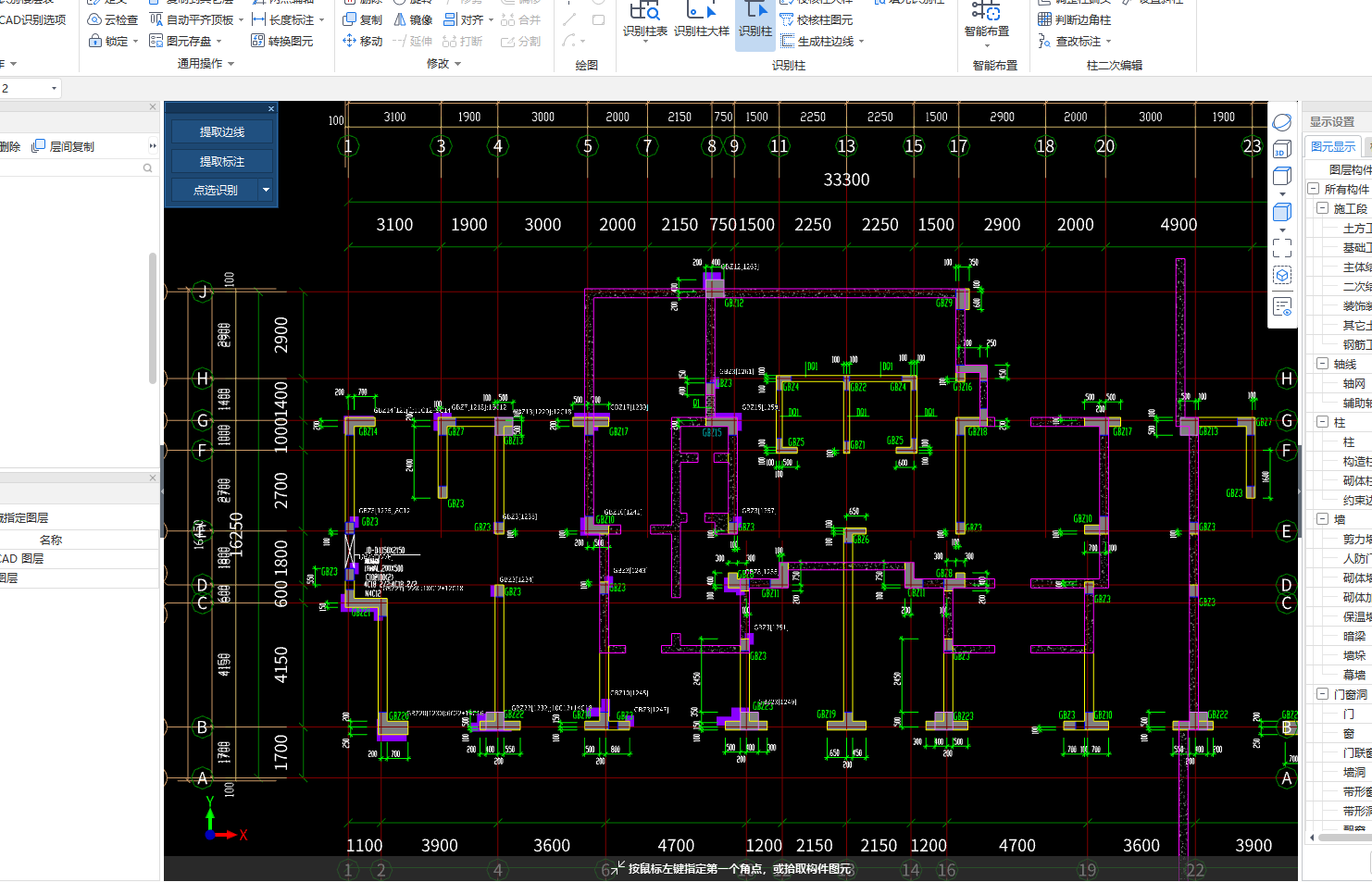This screenshot has width=1372, height=882.
Task: Collapse the 施工段 tree node
Action: tap(1323, 208)
